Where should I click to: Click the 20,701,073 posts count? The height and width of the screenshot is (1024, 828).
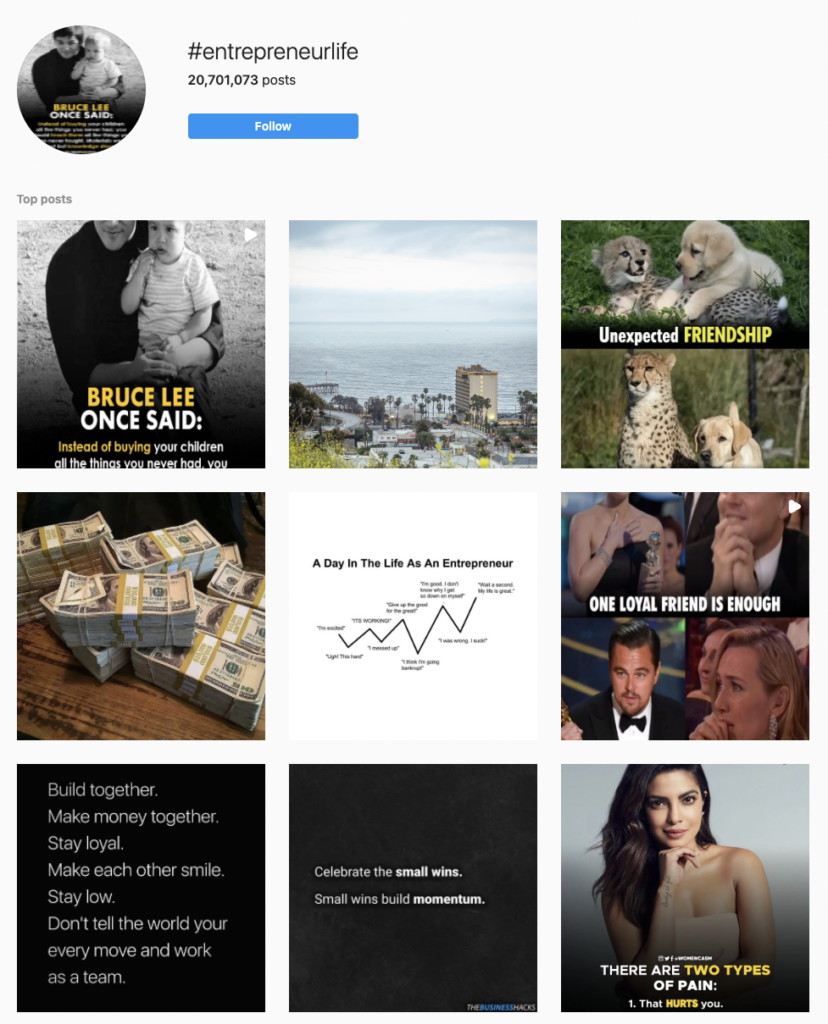242,80
